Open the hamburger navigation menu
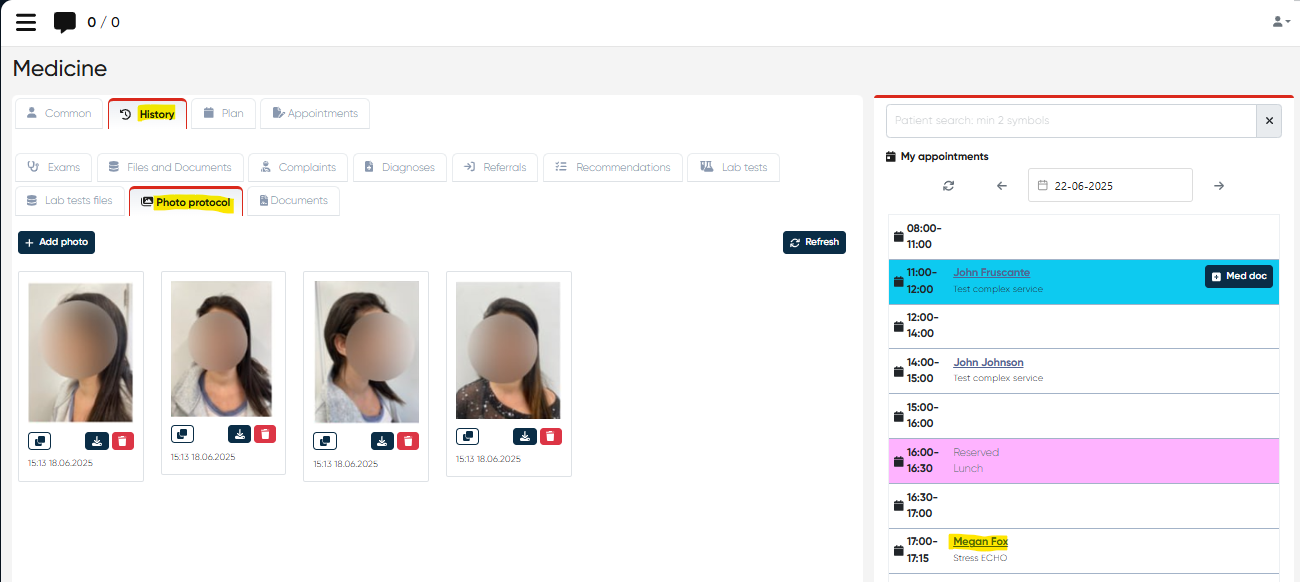 26,22
